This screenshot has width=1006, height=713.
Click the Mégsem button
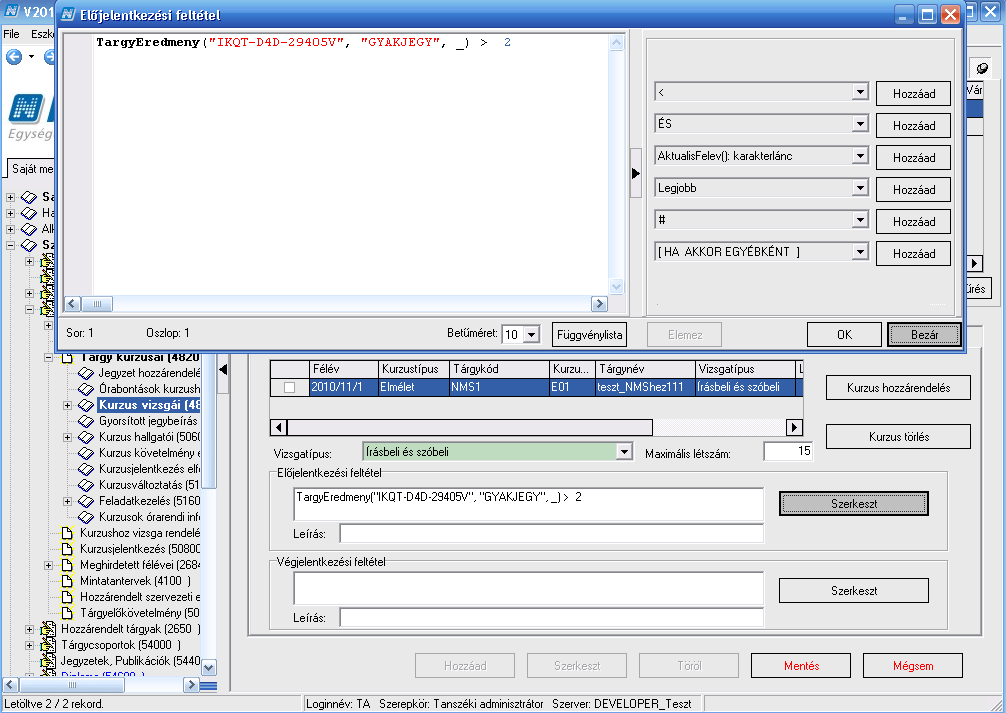[x=912, y=666]
